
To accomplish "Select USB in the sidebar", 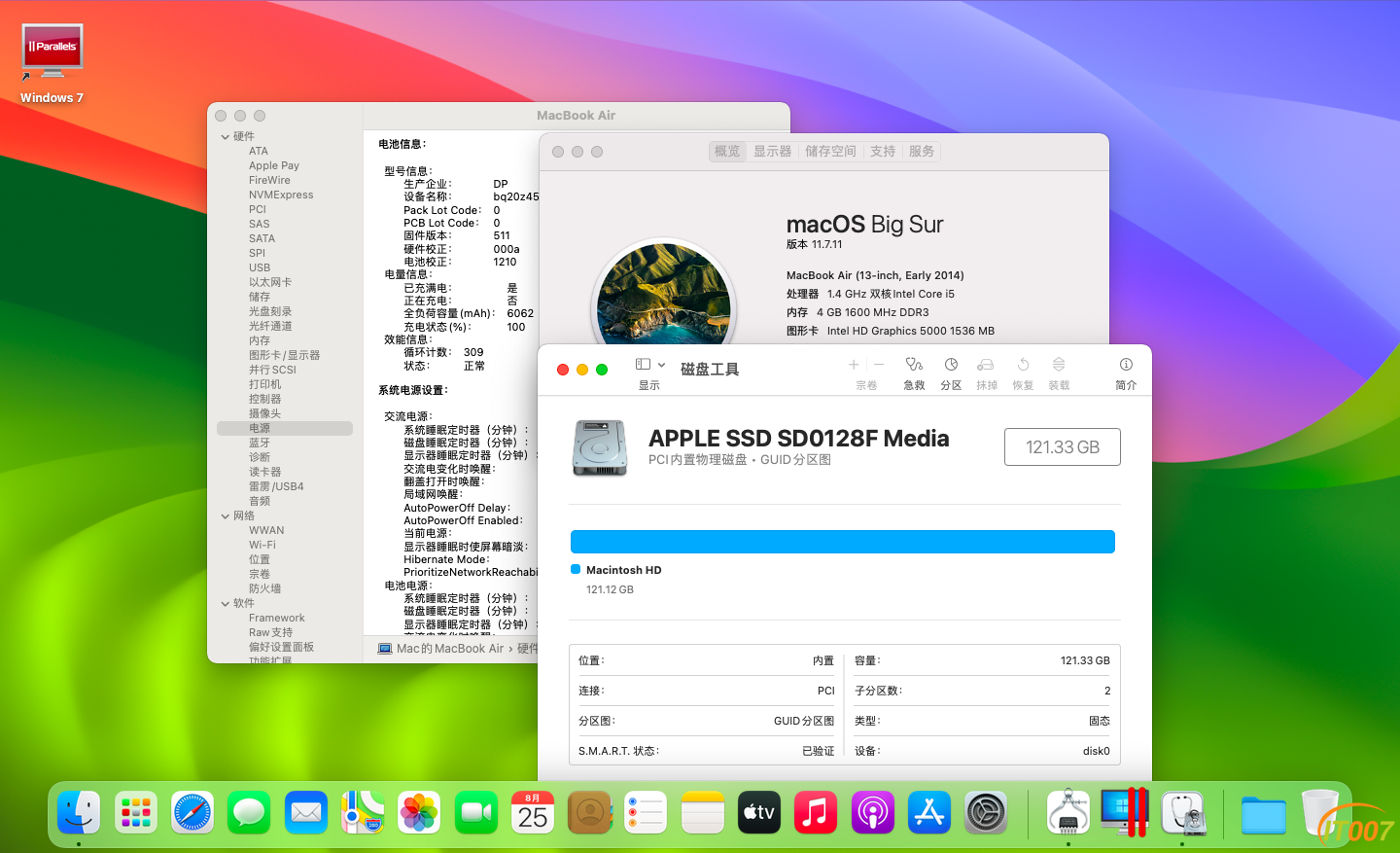I will click(x=260, y=267).
